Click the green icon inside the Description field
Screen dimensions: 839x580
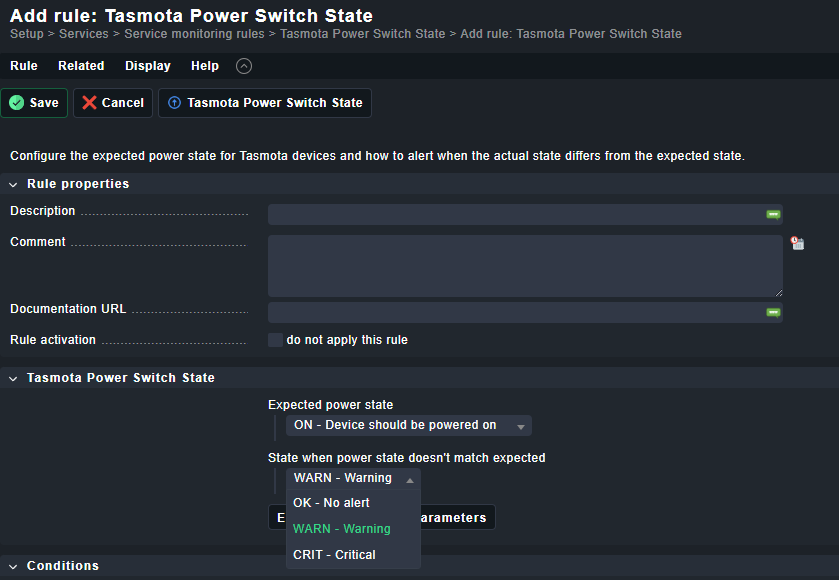[x=773, y=214]
